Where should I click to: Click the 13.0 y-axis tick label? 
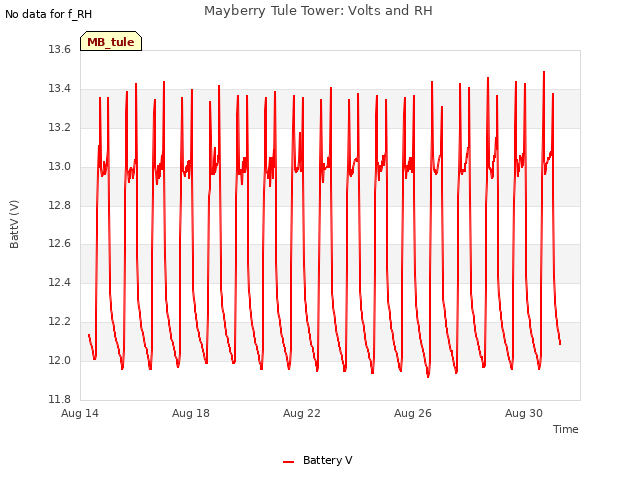[60, 167]
